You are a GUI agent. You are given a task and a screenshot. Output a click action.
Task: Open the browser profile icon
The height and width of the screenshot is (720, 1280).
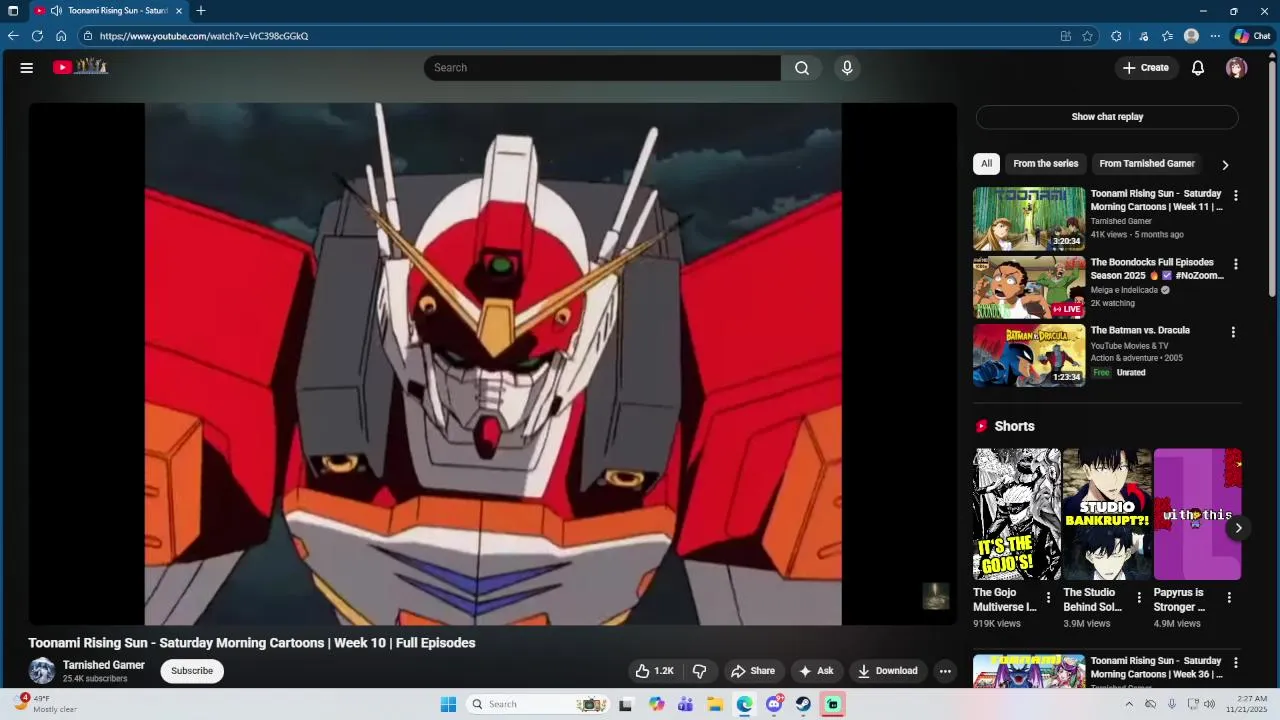(x=1191, y=36)
